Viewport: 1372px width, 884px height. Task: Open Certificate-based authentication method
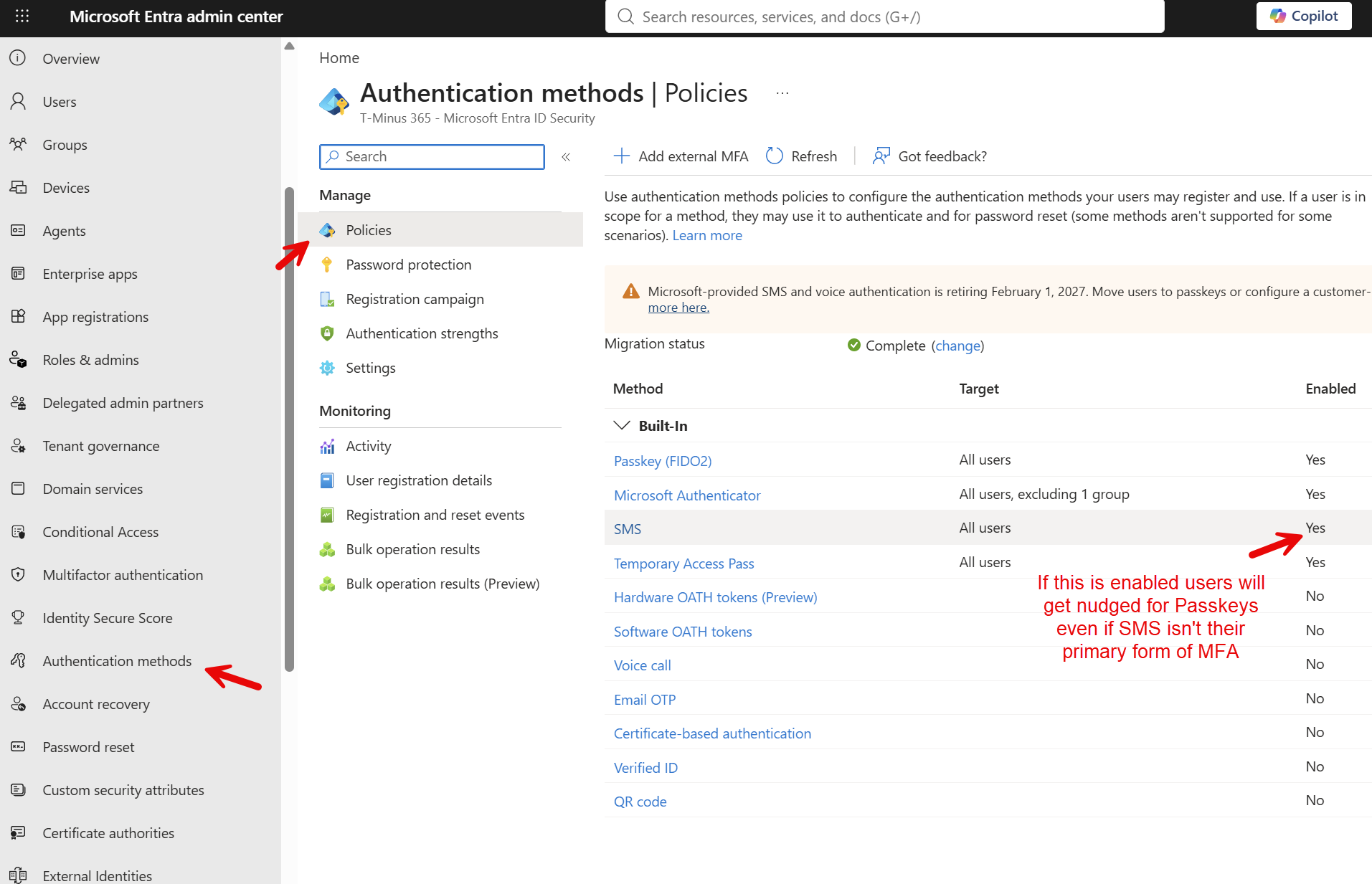(712, 733)
